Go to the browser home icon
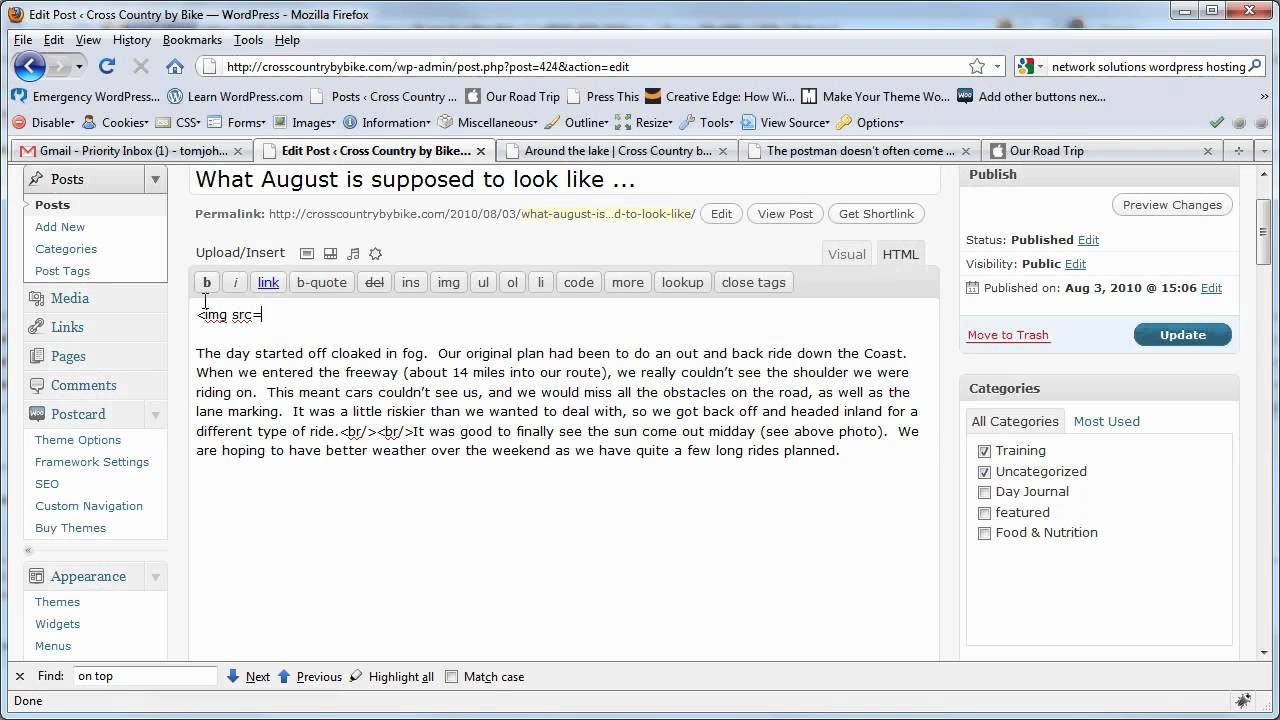 coord(175,67)
